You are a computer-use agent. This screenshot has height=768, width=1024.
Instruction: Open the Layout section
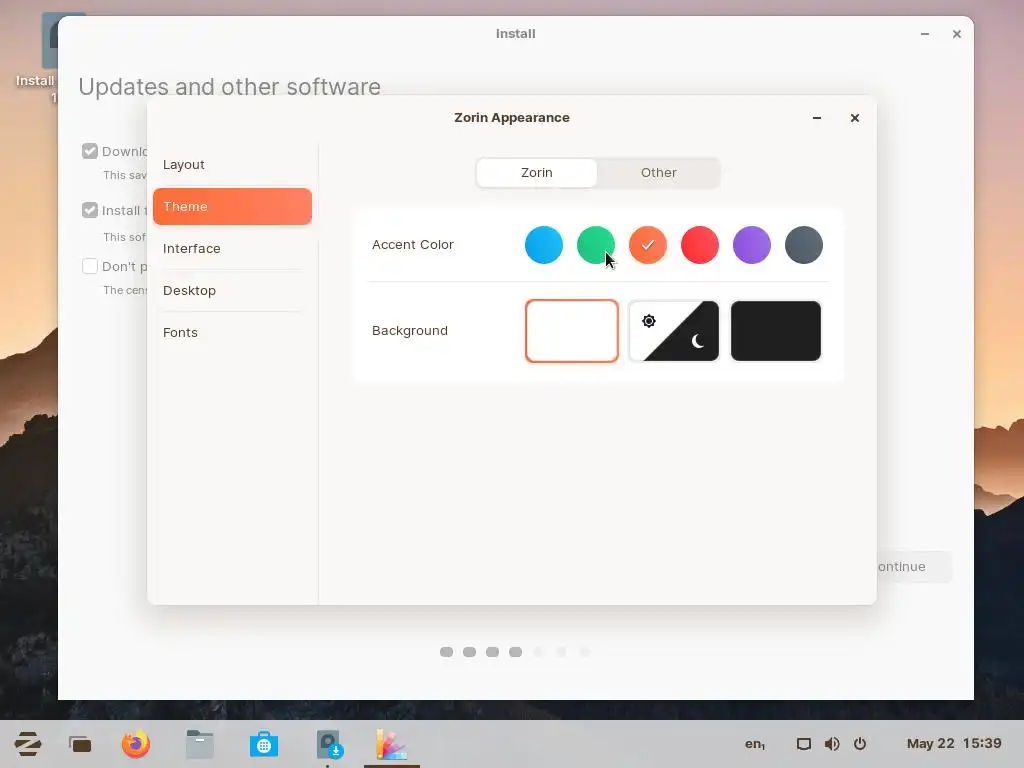(232, 165)
